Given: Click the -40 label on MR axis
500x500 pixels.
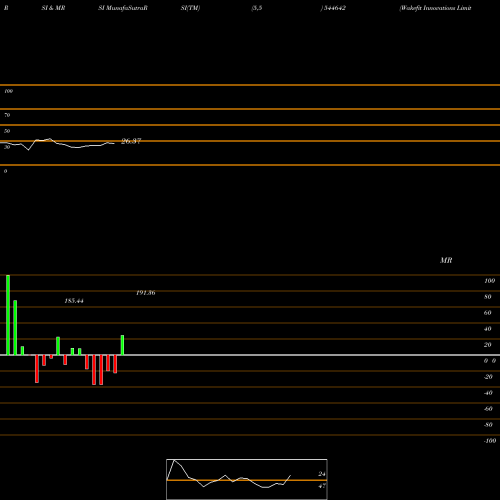Looking at the screenshot, I should [488, 393].
